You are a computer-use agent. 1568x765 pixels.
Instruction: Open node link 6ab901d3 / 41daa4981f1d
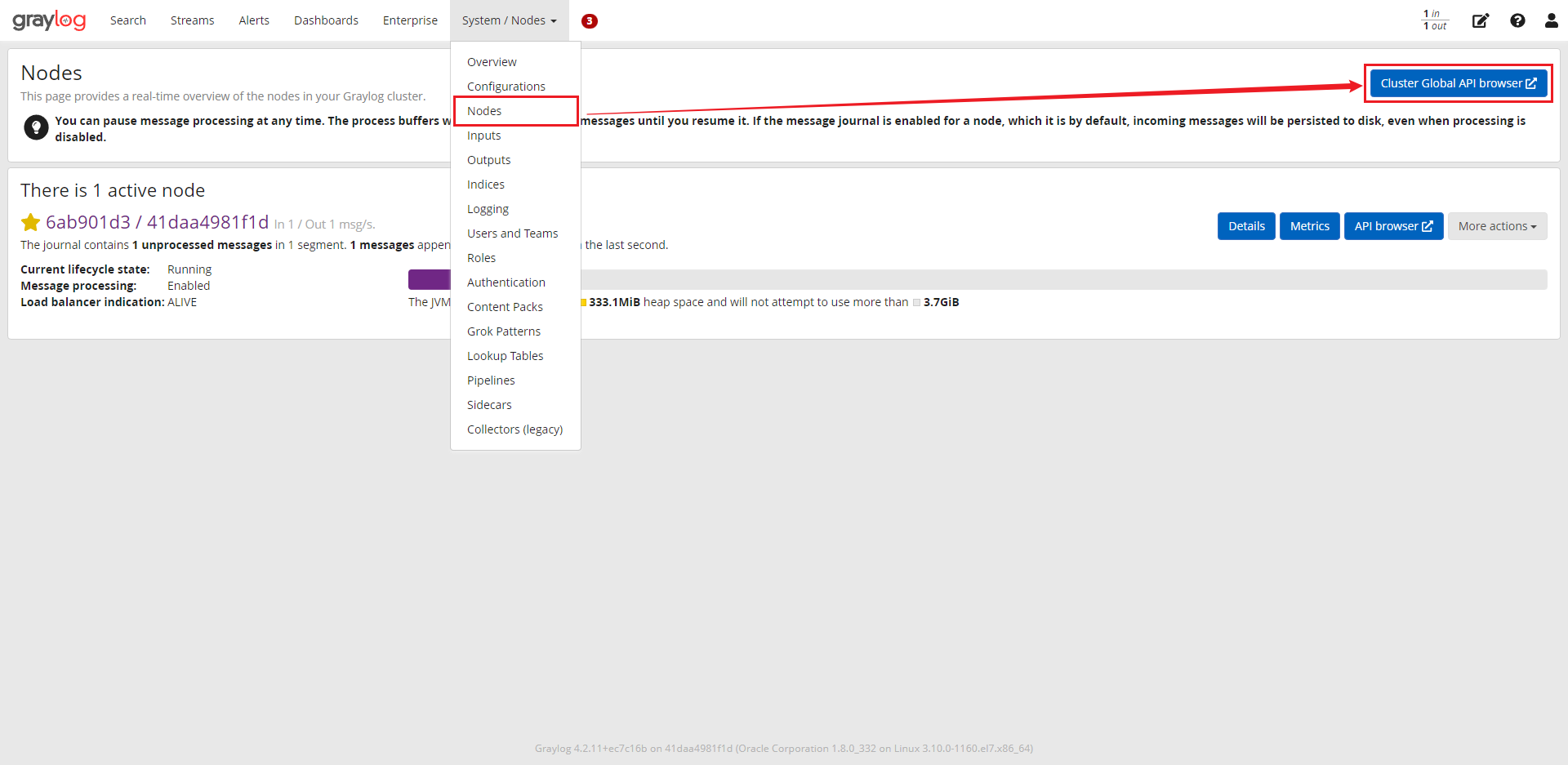pyautogui.click(x=157, y=222)
